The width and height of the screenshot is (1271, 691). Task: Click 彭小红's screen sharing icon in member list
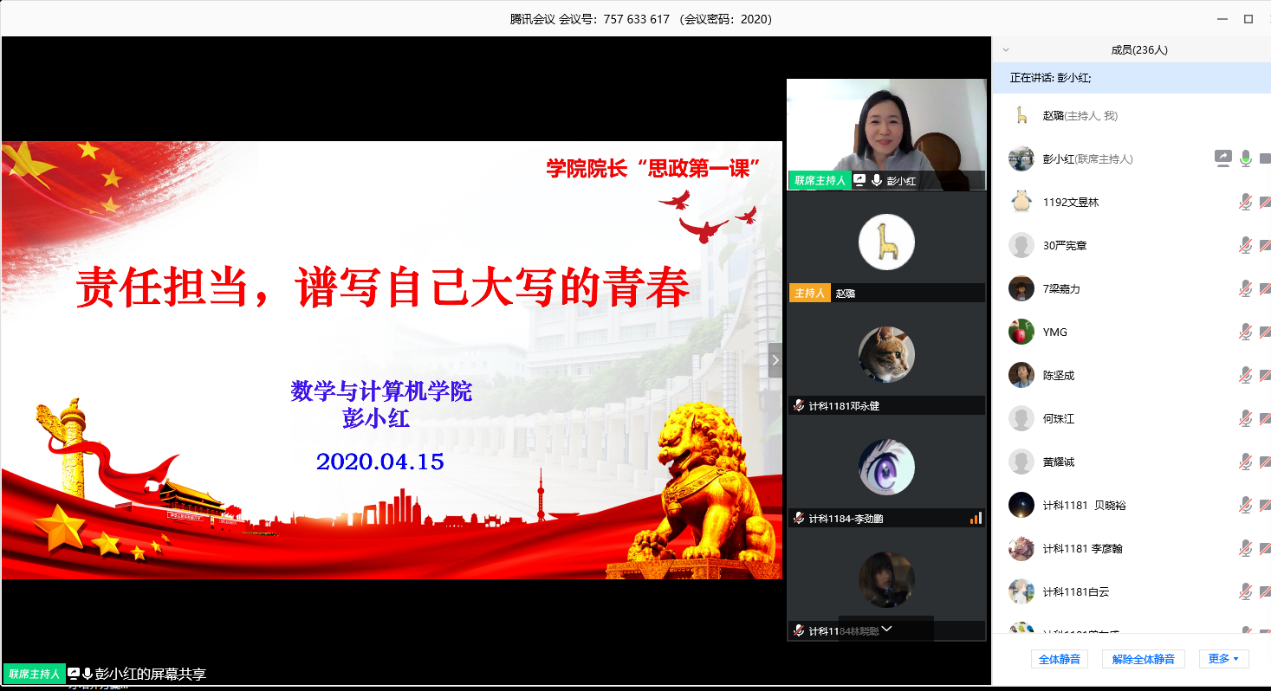1223,158
